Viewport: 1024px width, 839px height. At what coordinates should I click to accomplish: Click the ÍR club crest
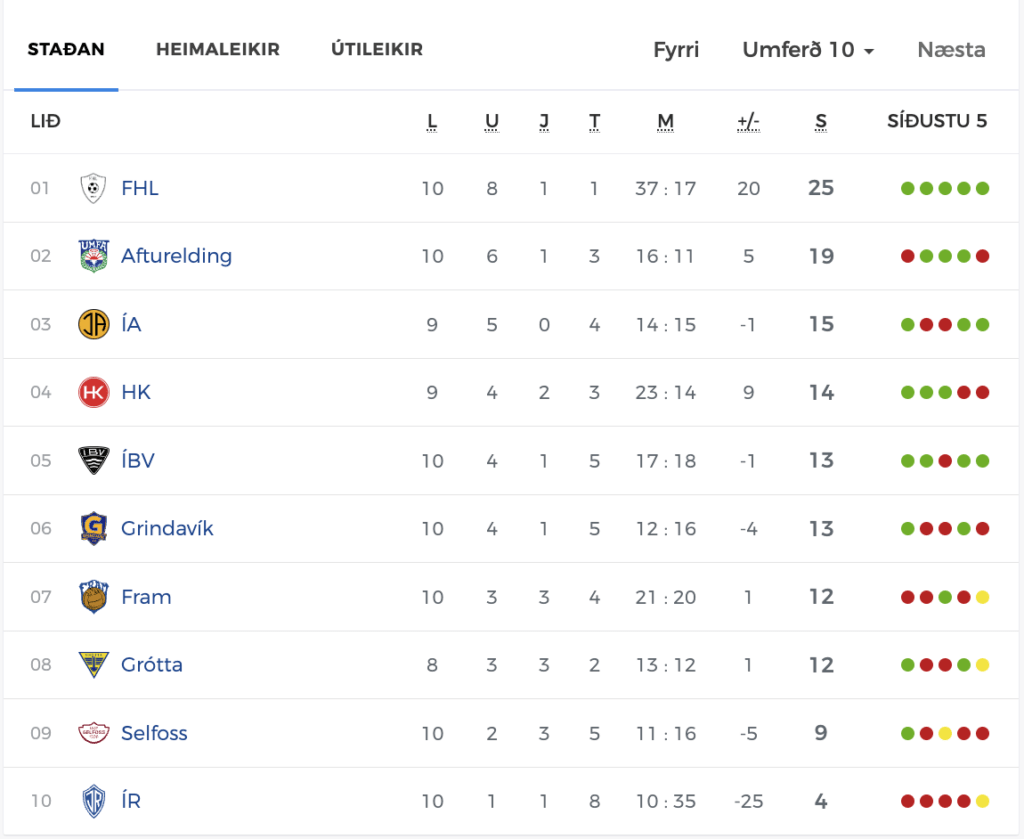[93, 801]
